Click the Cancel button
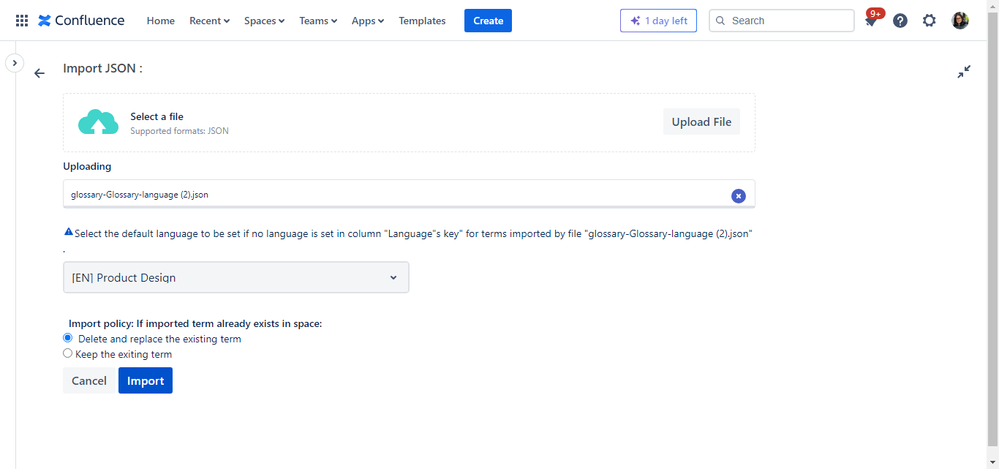The image size is (999, 469). coord(89,380)
